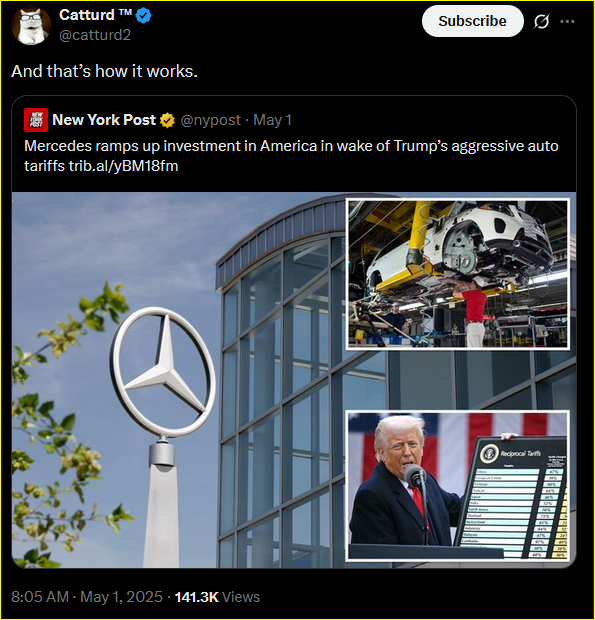
Task: Click the blue verified badge beside Catturd
Action: tap(143, 15)
